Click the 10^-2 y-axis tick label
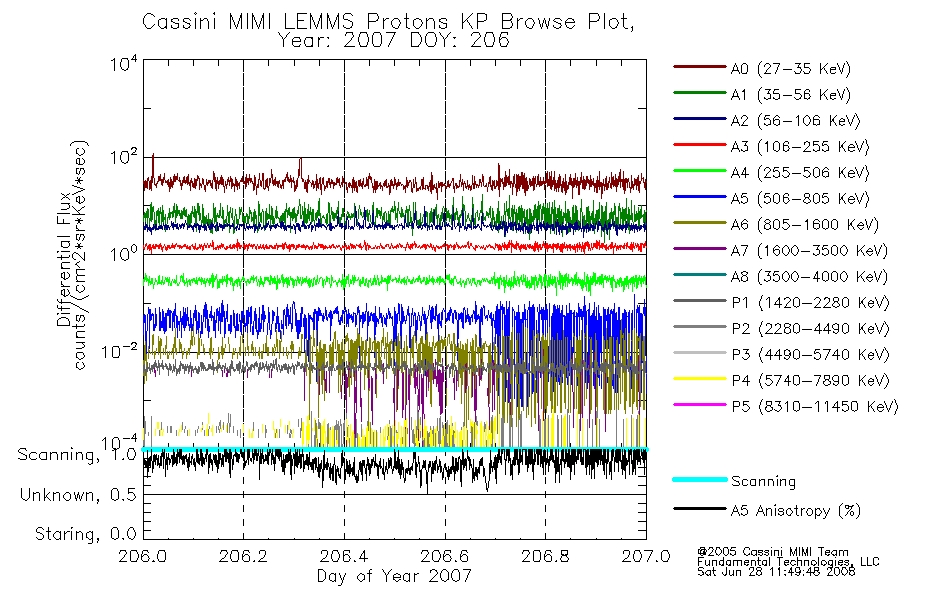The width and height of the screenshot is (950, 600). [x=120, y=350]
